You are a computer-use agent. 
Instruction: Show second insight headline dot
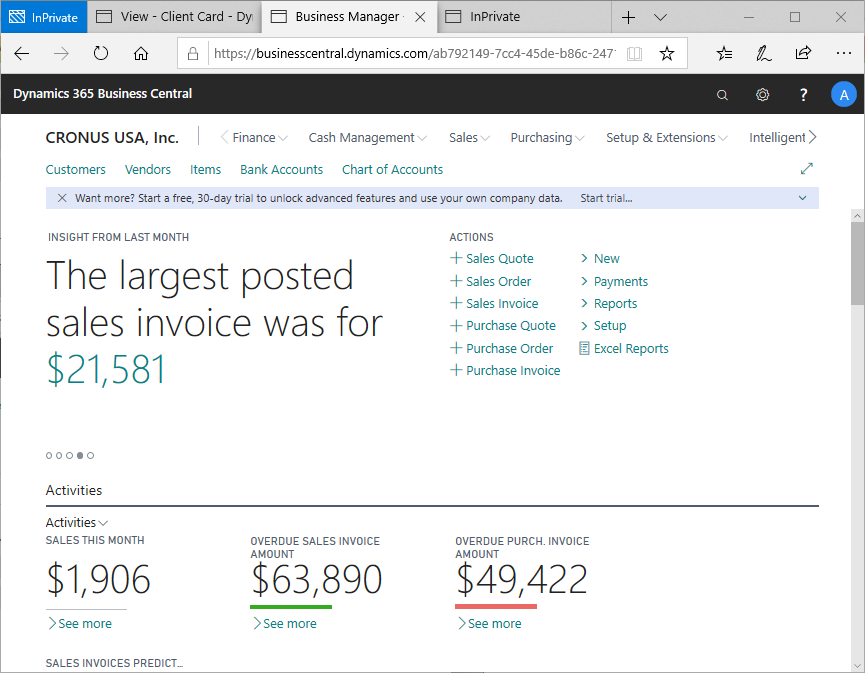59,456
